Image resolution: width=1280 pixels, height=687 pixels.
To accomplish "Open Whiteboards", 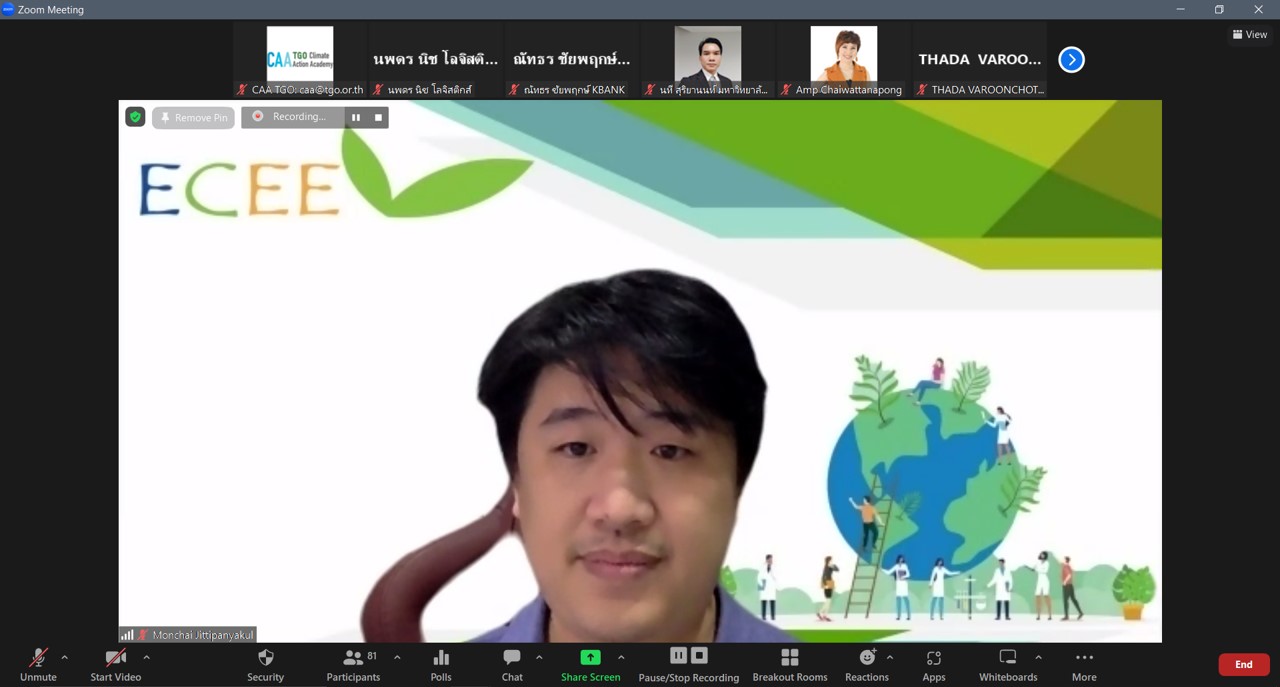I will 1008,665.
